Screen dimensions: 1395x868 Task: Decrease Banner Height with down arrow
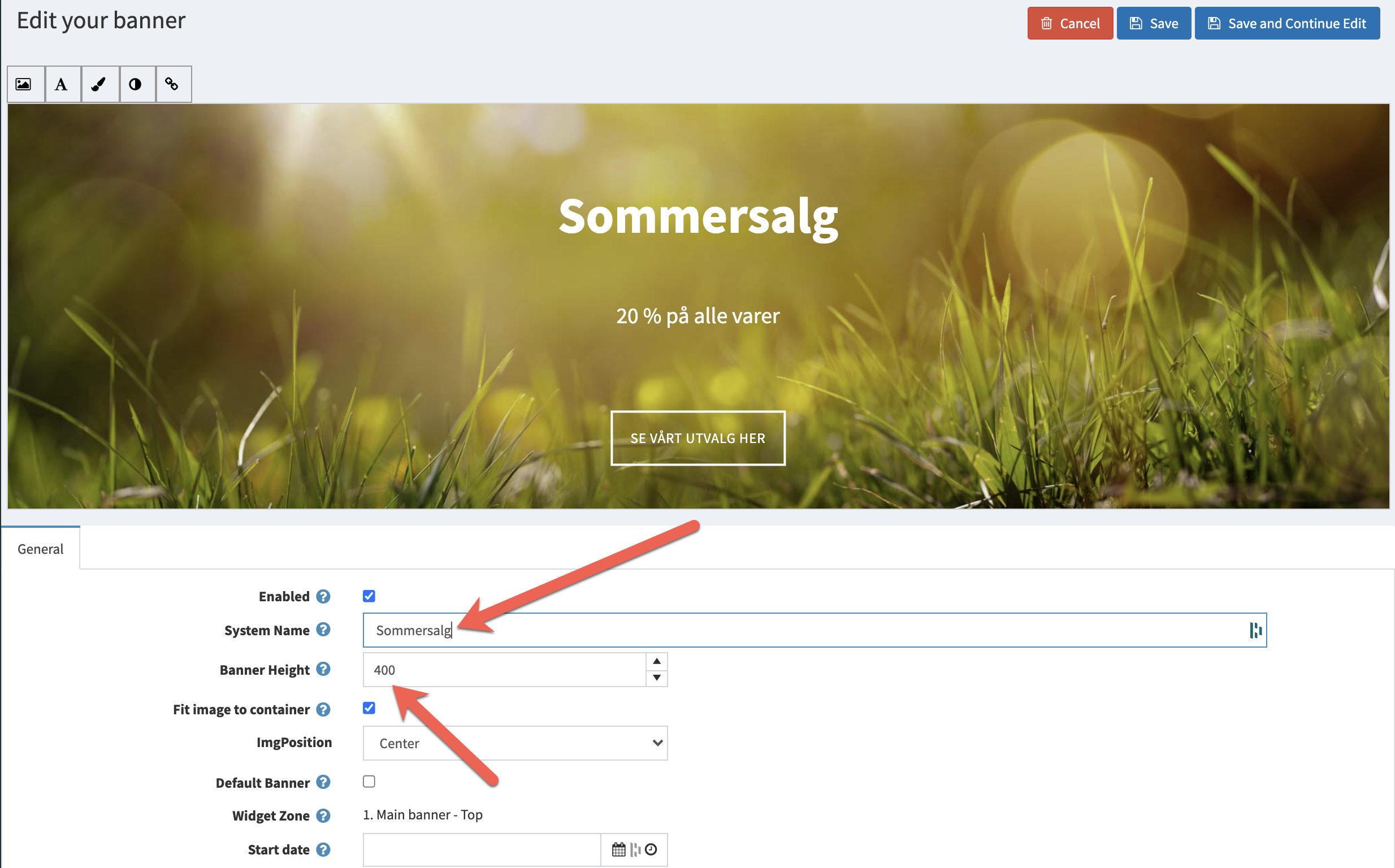click(657, 678)
